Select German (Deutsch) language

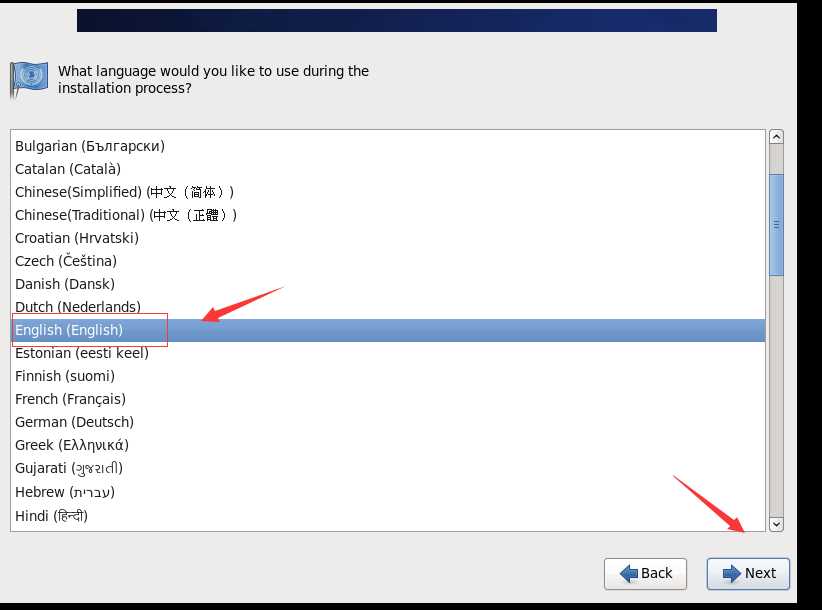387,422
